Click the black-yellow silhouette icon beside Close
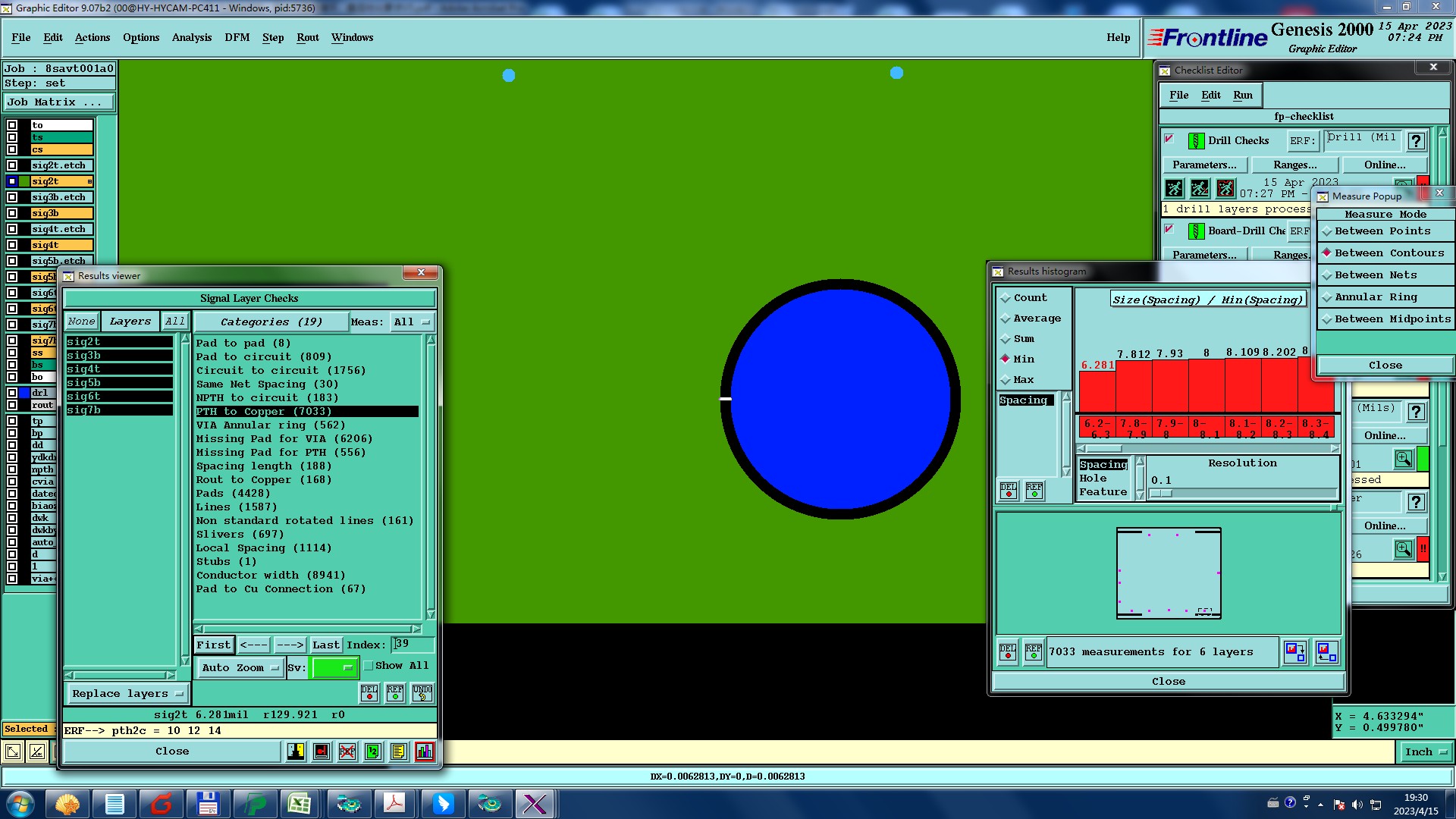Screen dimensions: 1456x819 (296, 752)
